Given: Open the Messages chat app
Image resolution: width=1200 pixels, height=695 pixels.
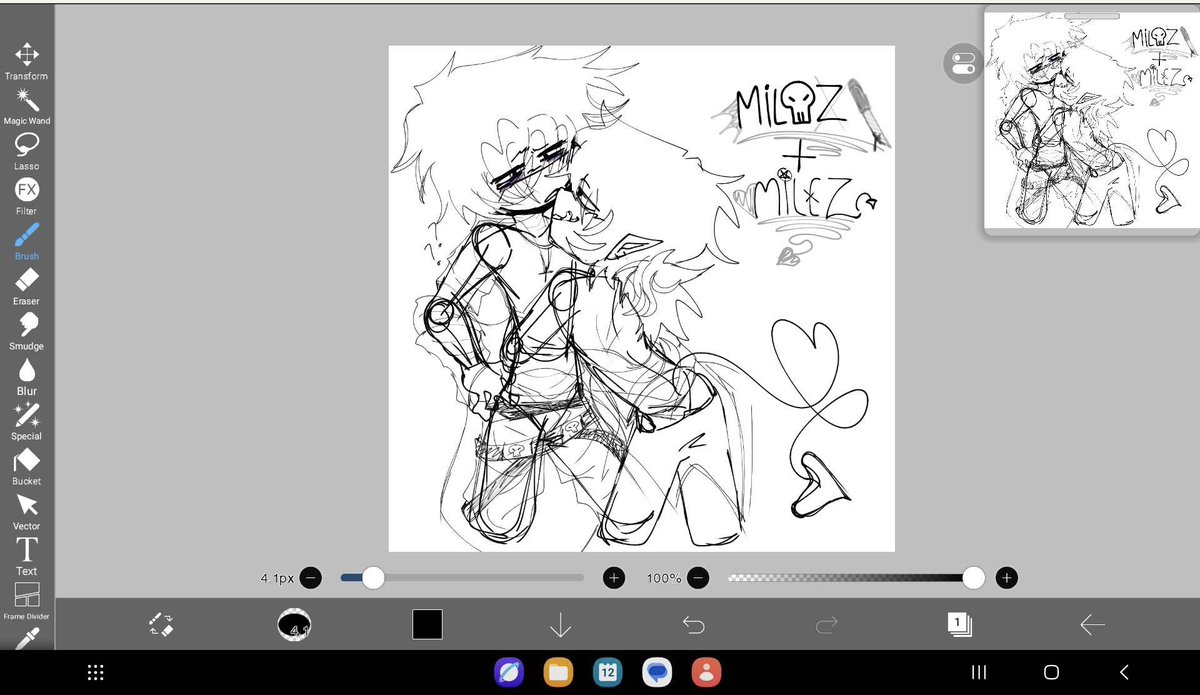Looking at the screenshot, I should 657,672.
